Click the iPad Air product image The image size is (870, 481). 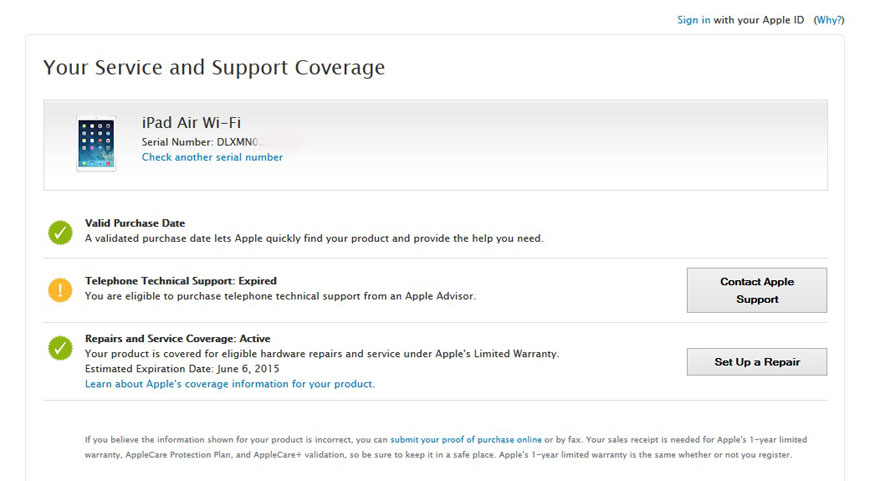tap(96, 144)
